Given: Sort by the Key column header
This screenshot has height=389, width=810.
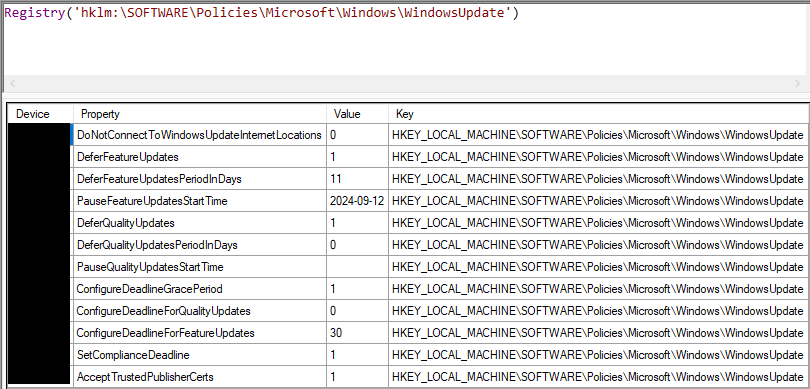Looking at the screenshot, I should click(x=599, y=114).
